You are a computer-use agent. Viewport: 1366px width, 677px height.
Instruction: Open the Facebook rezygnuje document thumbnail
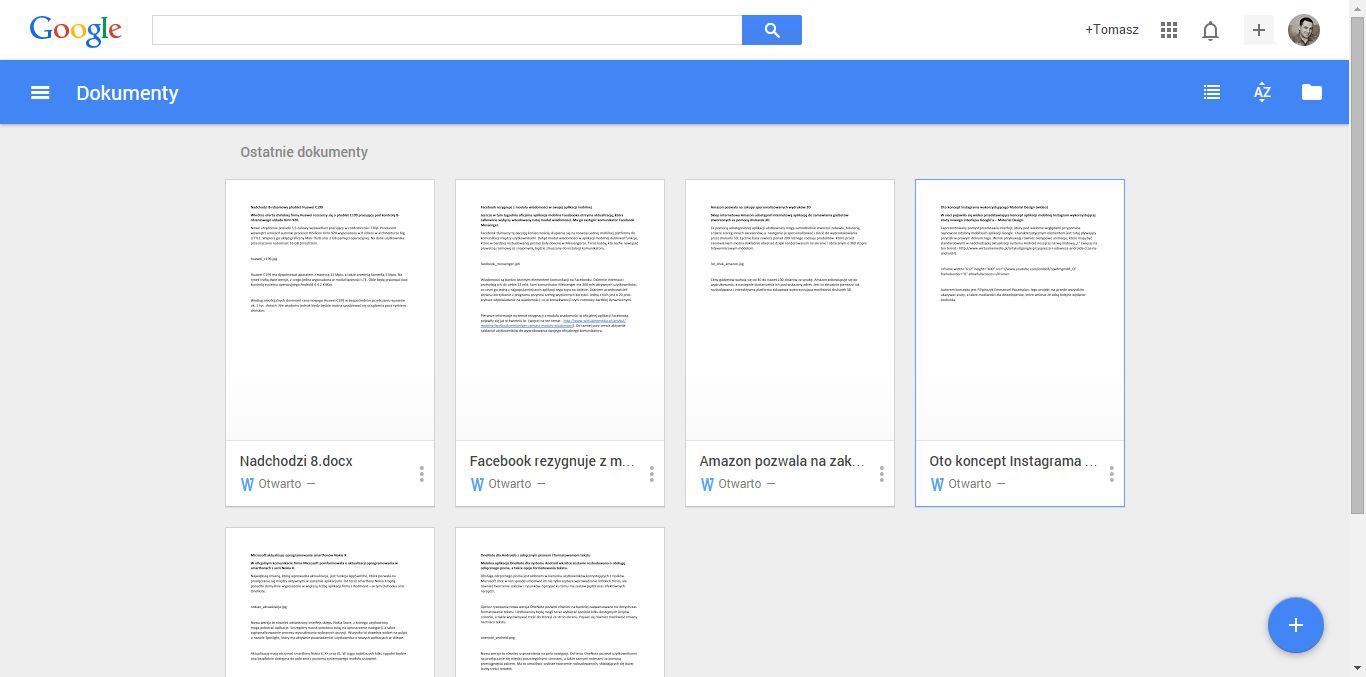(x=560, y=310)
